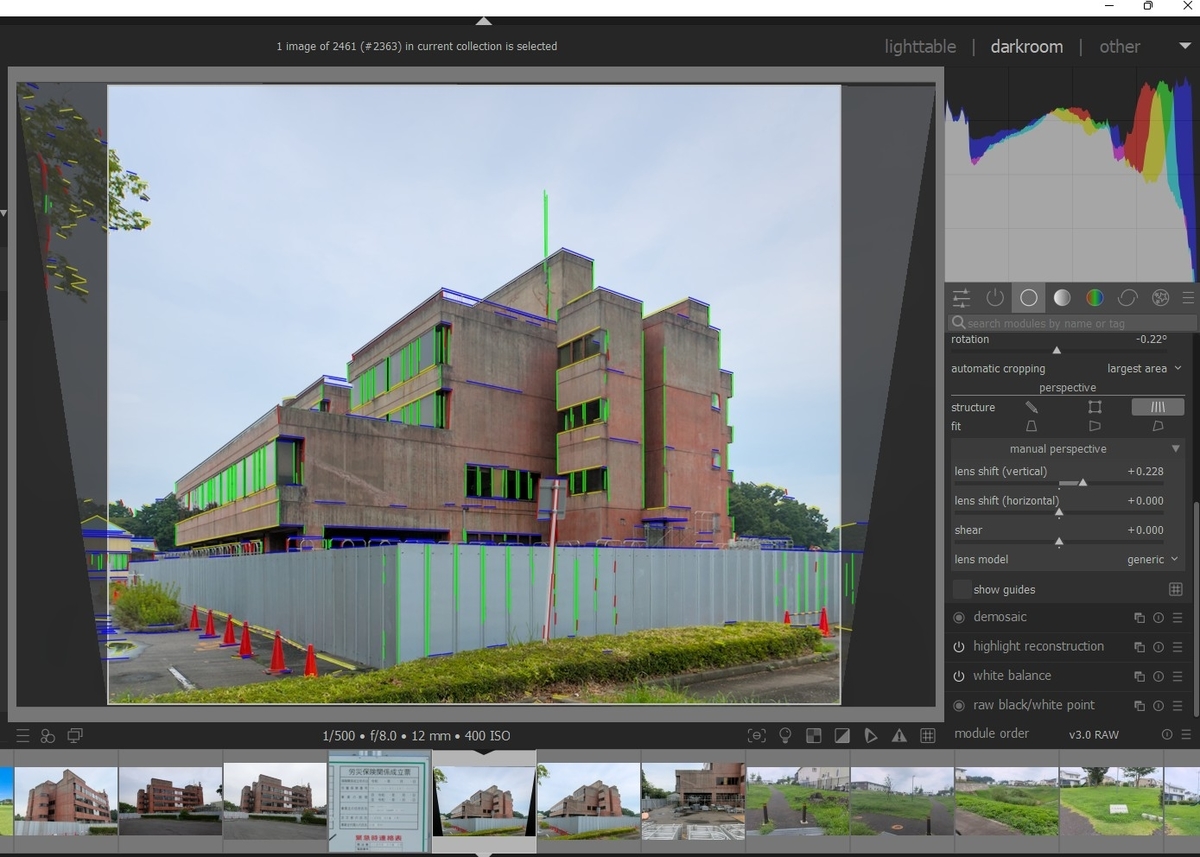Toggle raw overexposed indication

click(814, 736)
